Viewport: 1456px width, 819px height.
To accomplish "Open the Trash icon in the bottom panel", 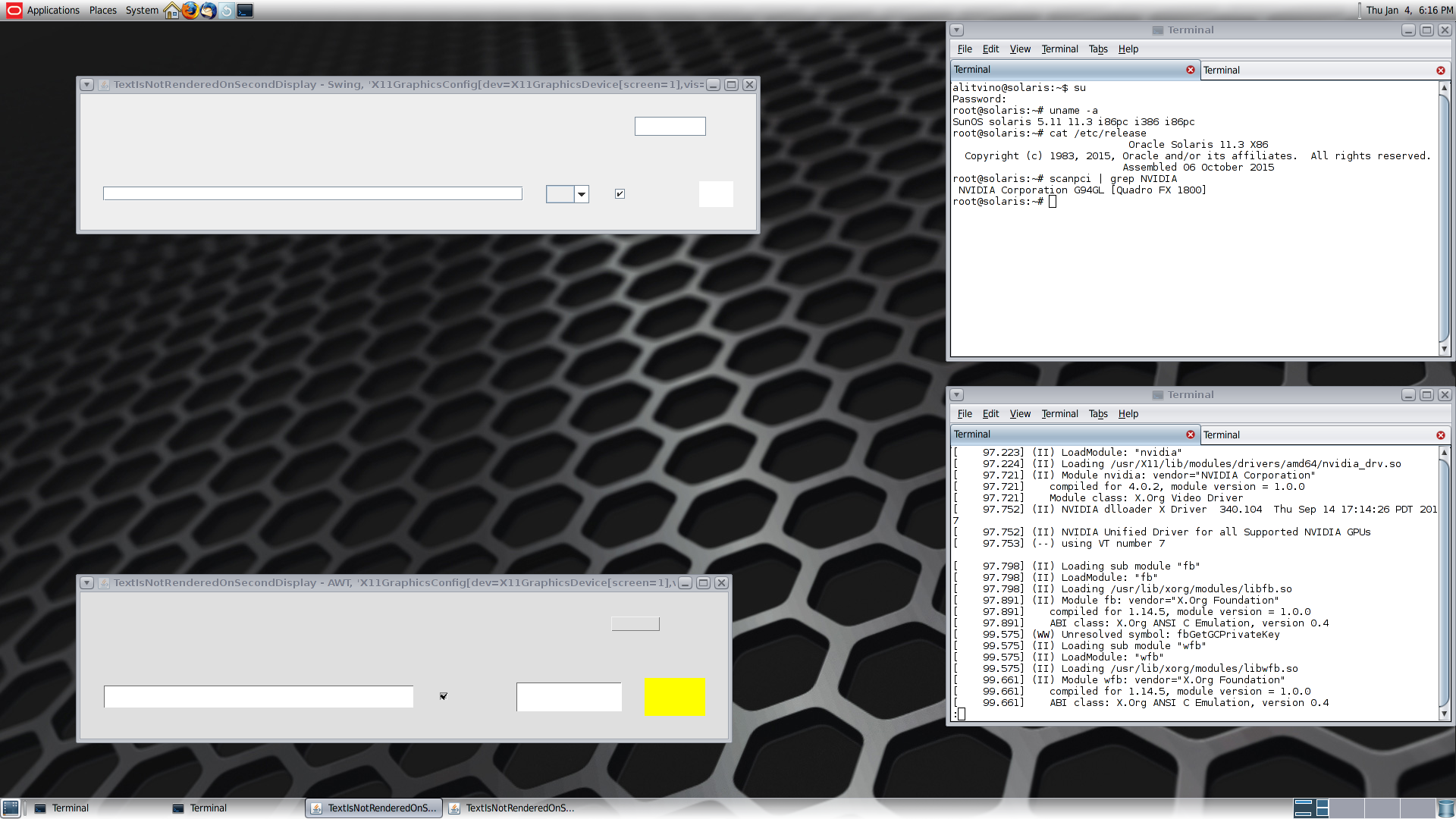I will [x=1446, y=808].
